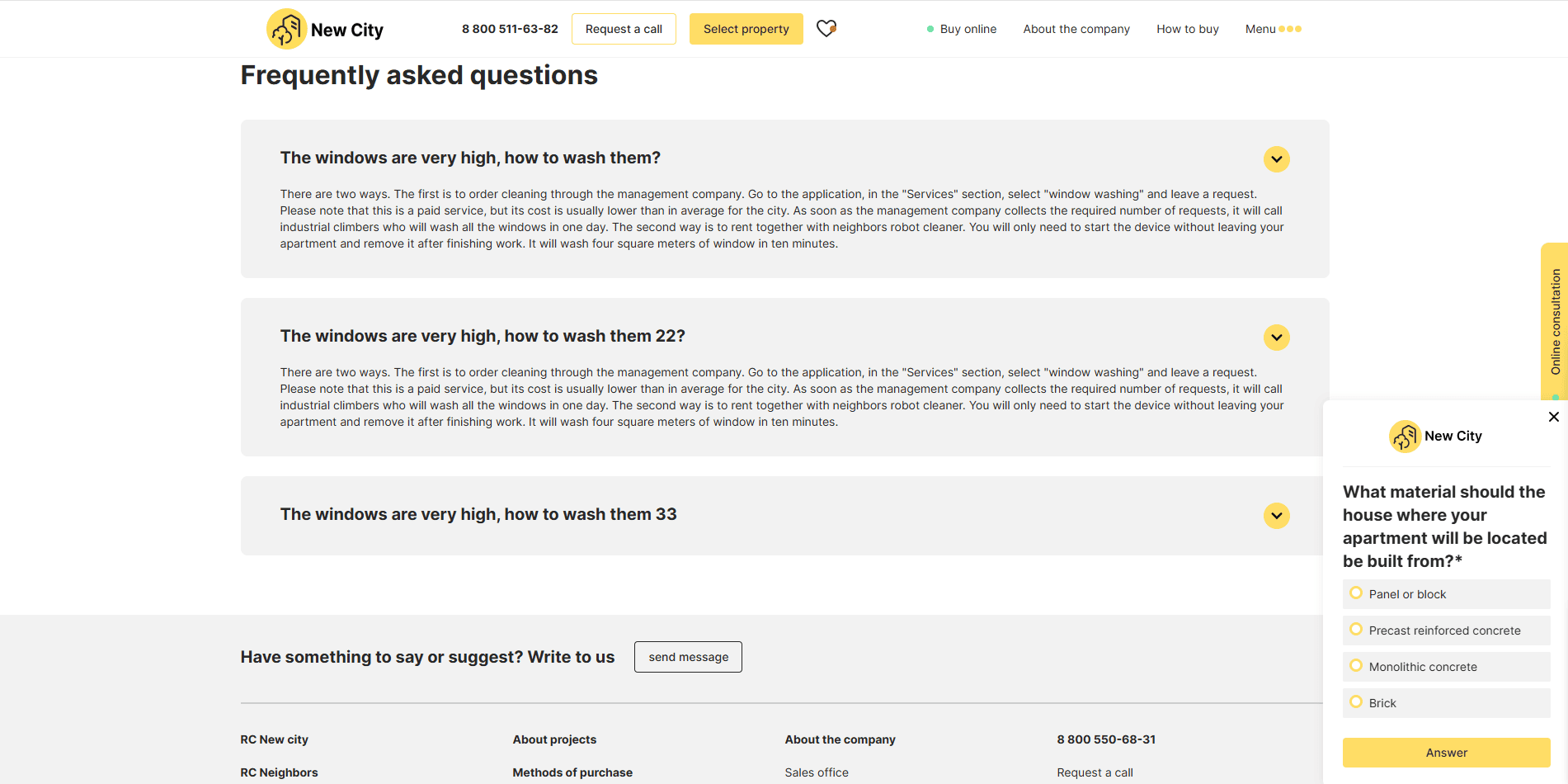Click the three yellow dots Menu icon
1568x784 pixels.
coord(1290,29)
